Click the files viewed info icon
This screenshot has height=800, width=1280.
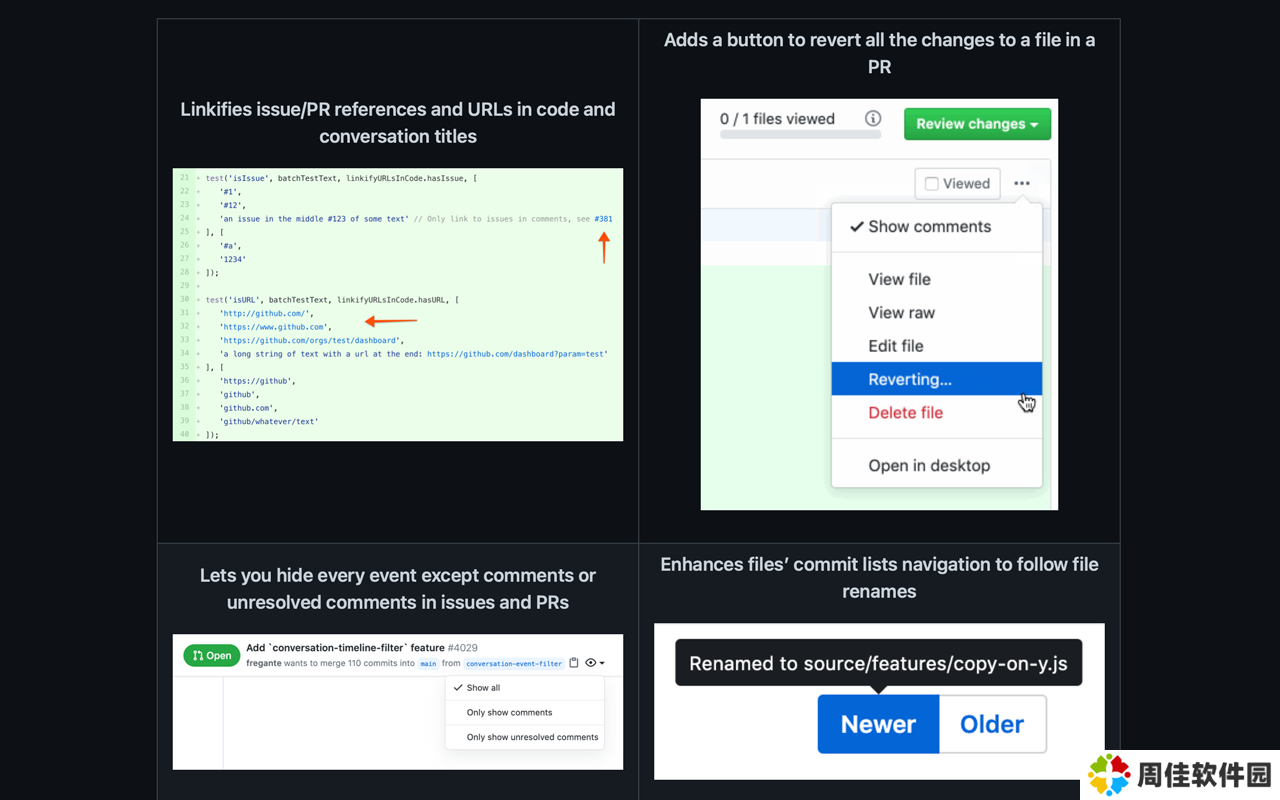[x=873, y=118]
